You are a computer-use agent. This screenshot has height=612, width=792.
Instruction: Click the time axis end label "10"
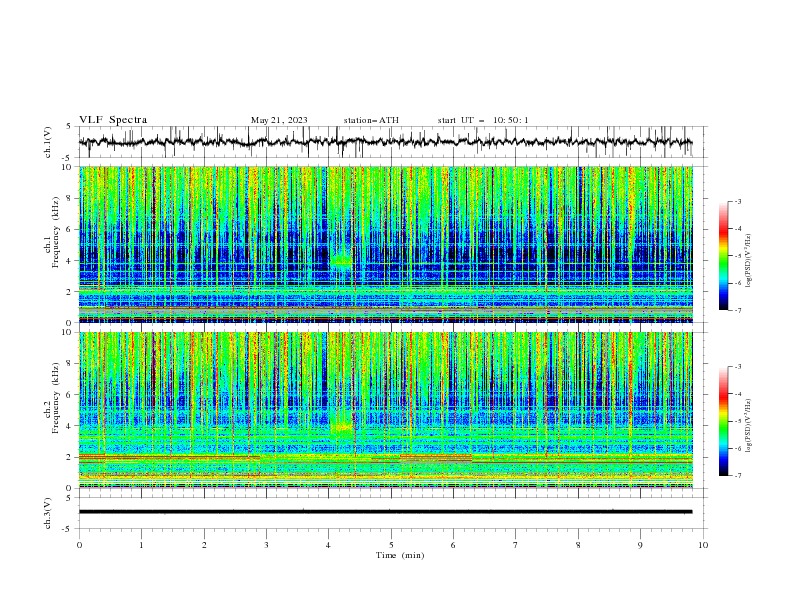coord(703,545)
